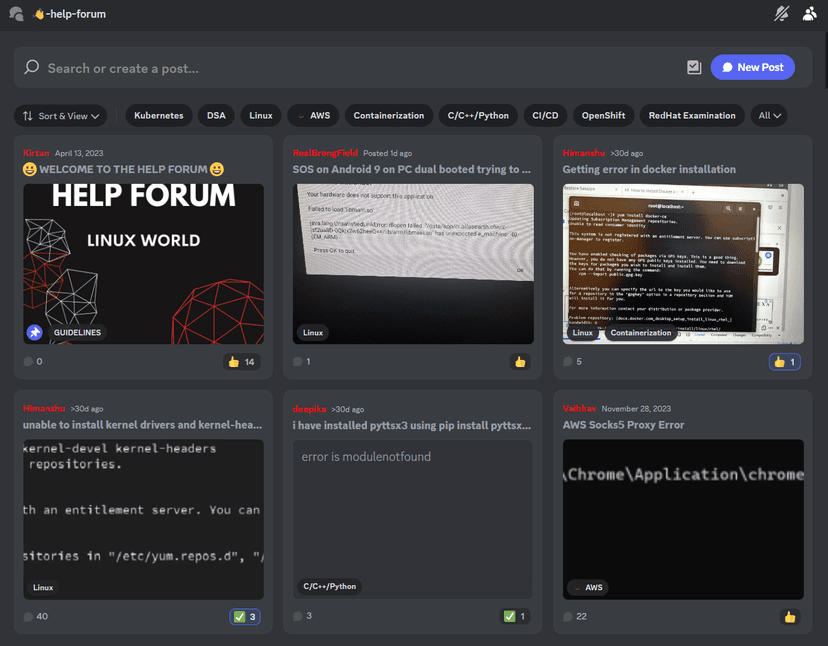Filter posts by Kubernetes tag

coord(158,116)
